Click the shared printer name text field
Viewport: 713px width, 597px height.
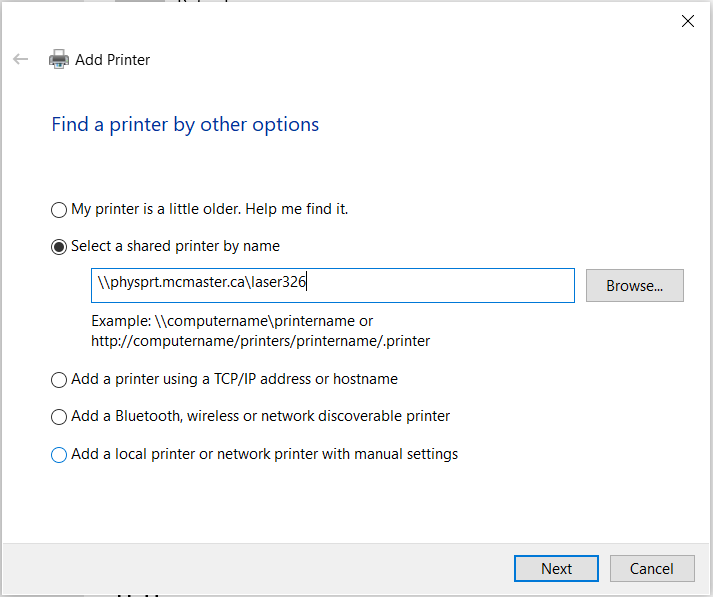click(x=332, y=285)
